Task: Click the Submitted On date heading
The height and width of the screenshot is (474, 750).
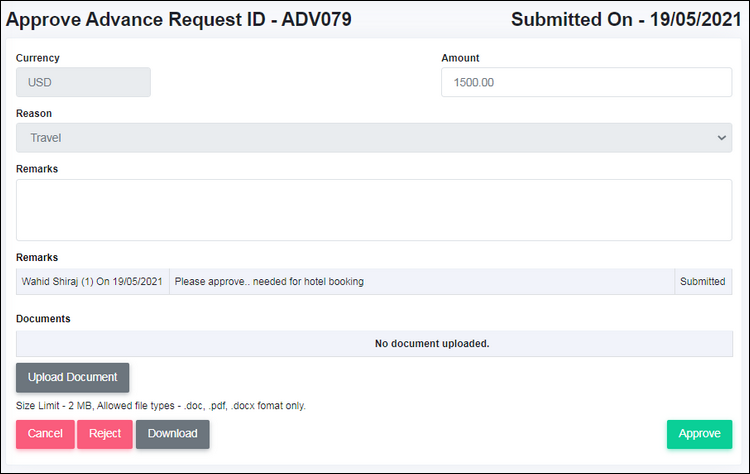Action: pos(627,19)
